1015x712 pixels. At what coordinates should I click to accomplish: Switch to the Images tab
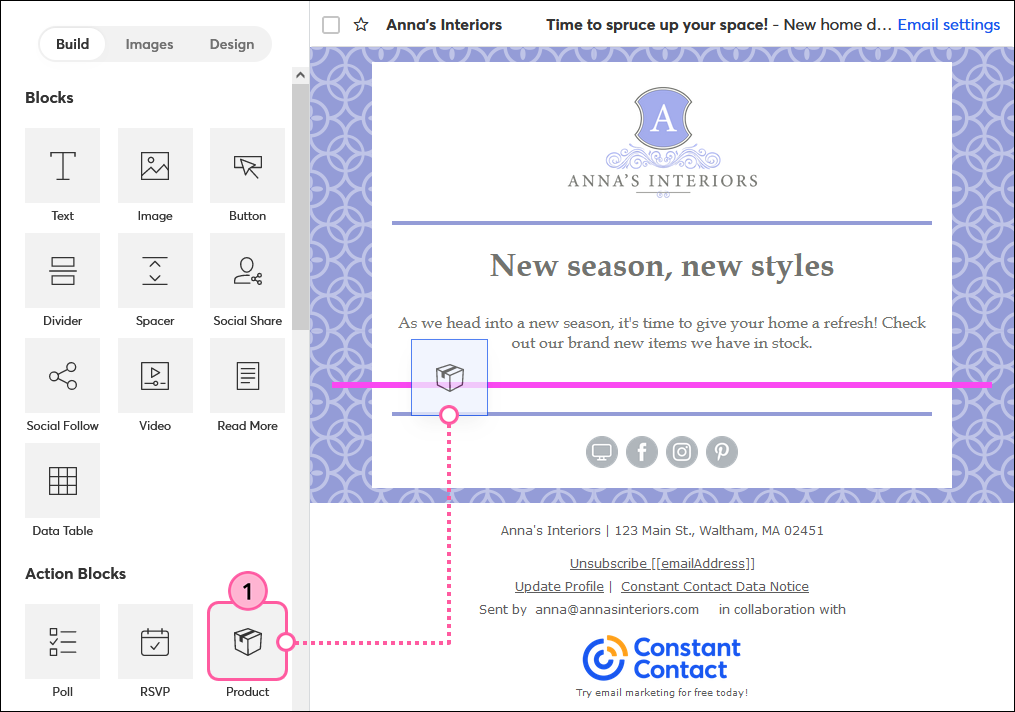click(x=150, y=44)
